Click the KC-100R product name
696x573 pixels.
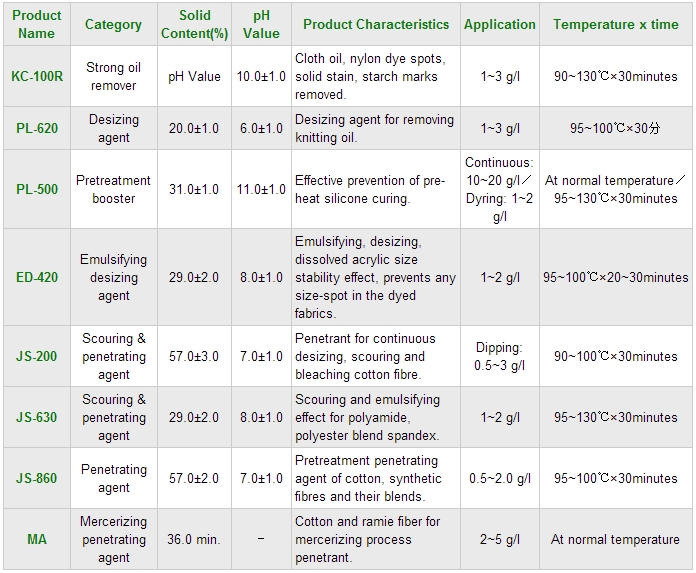tap(37, 76)
